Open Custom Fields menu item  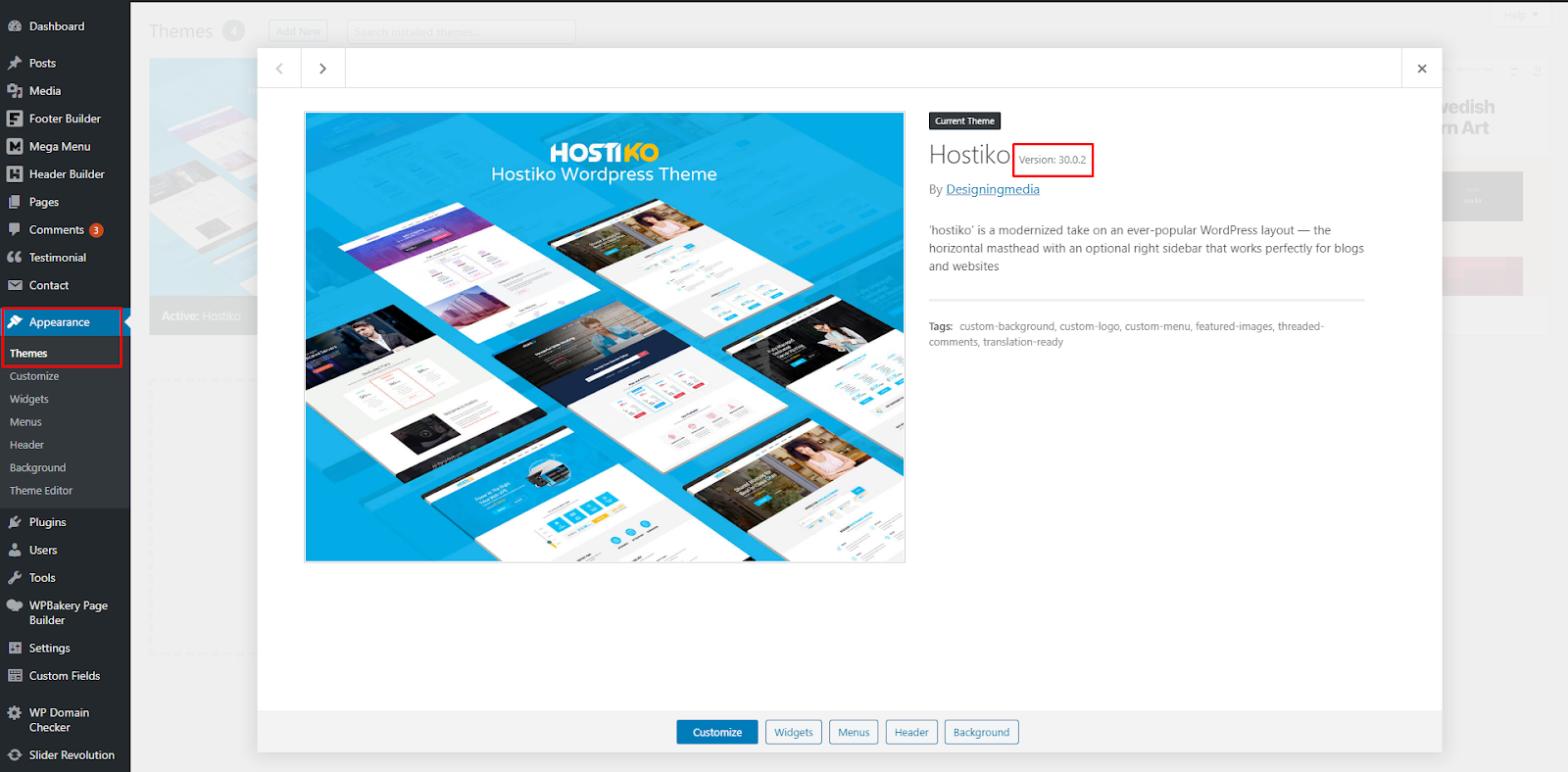(x=65, y=676)
